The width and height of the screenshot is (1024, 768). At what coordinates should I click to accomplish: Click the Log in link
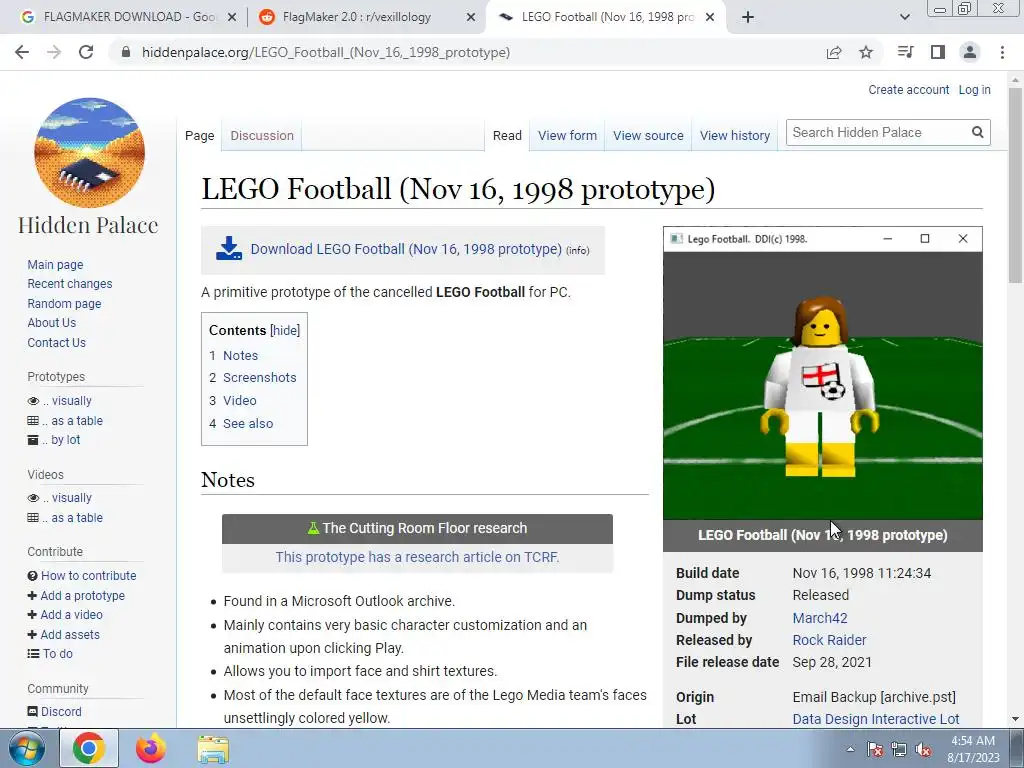[x=974, y=89]
